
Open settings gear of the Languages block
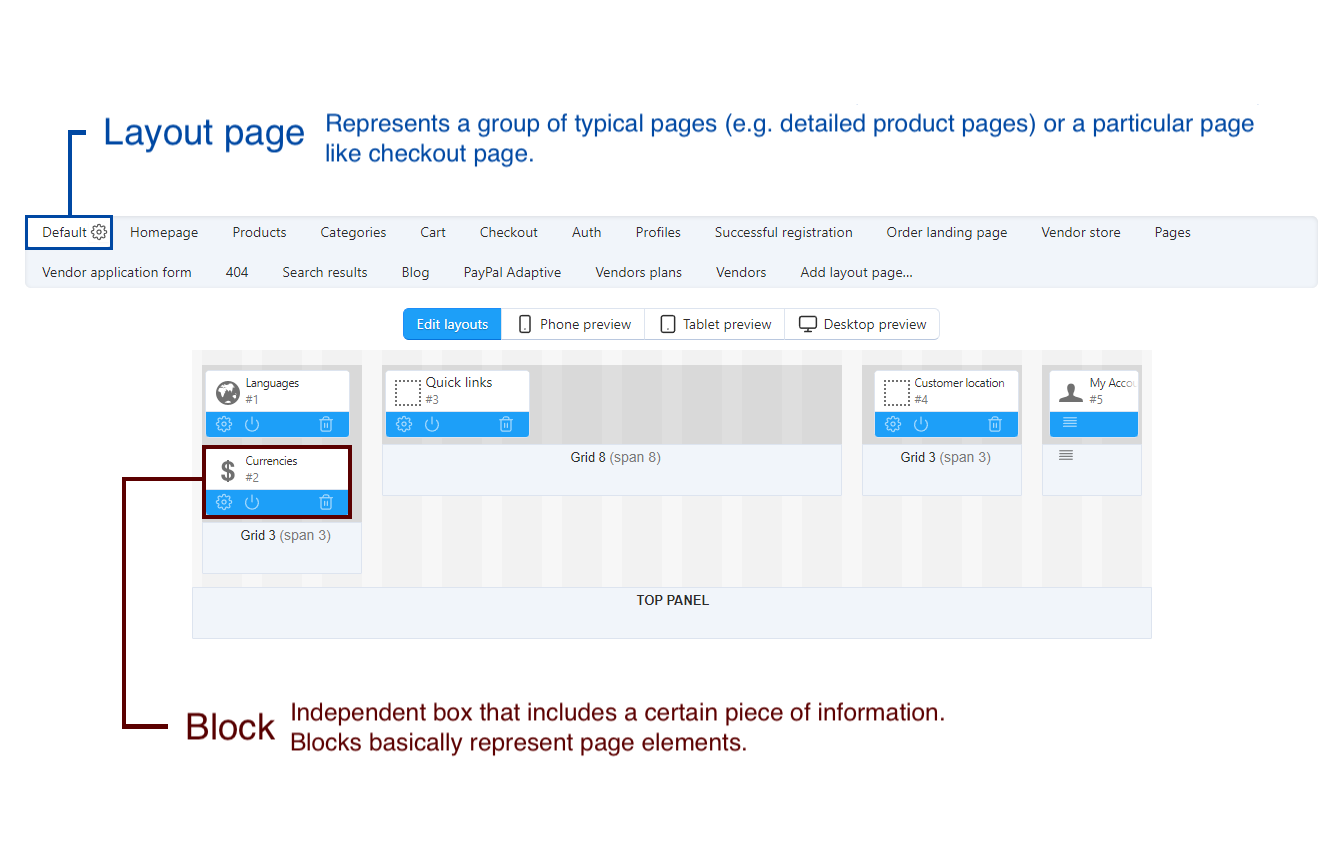coord(224,424)
